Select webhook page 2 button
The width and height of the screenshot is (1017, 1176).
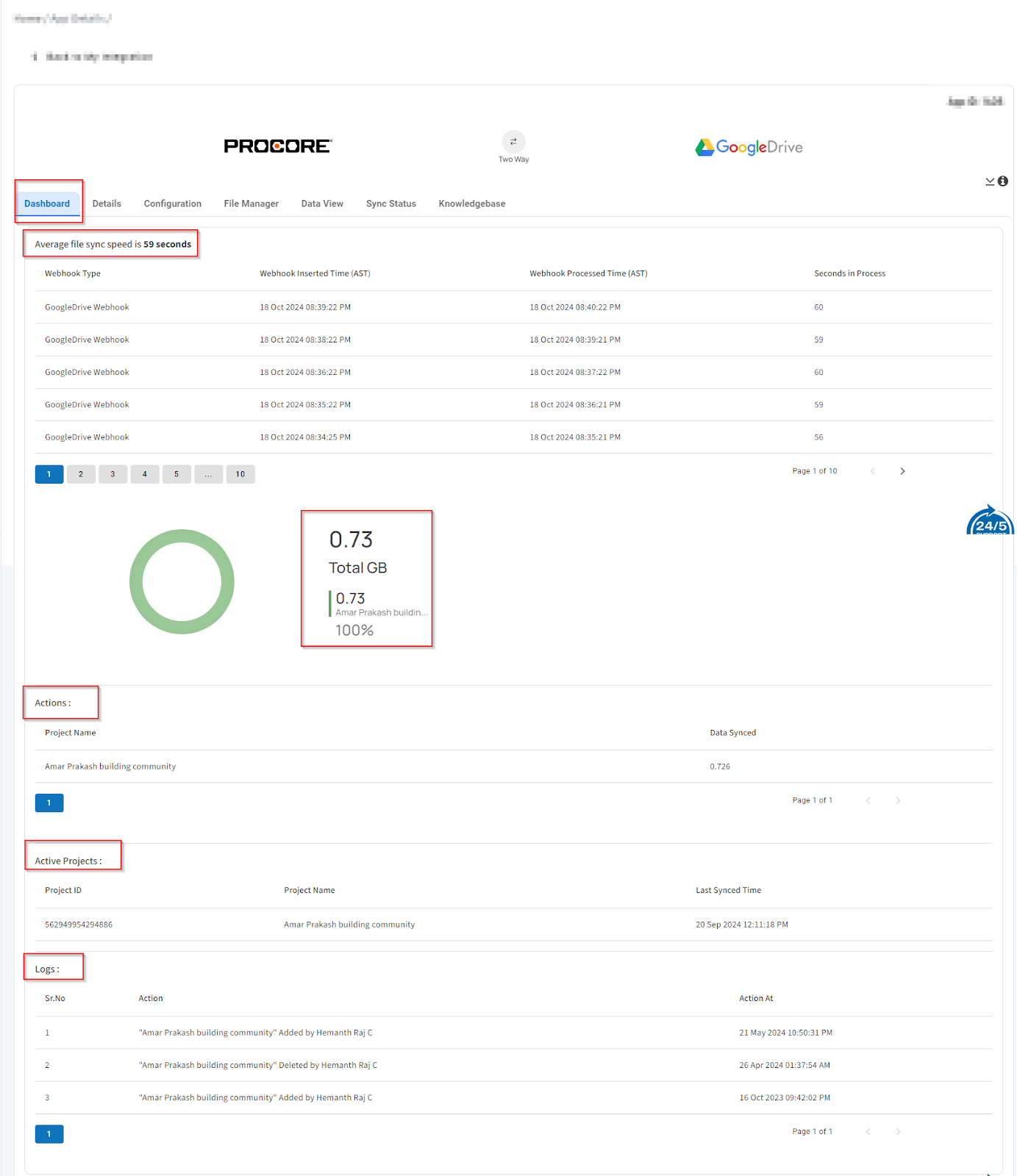coord(81,474)
